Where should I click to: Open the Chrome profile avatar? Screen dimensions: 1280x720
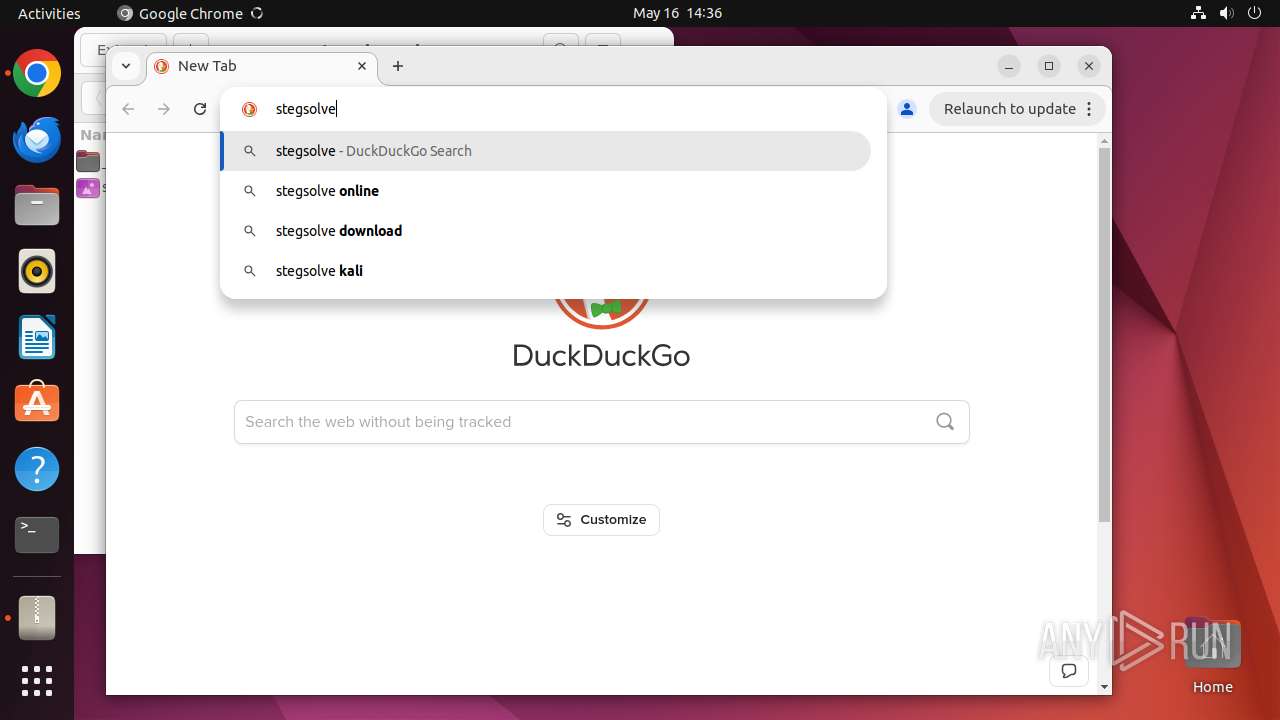point(907,109)
